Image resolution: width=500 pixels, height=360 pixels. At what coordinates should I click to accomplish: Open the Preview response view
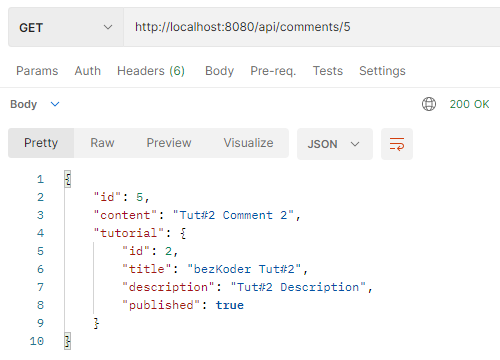(x=169, y=143)
